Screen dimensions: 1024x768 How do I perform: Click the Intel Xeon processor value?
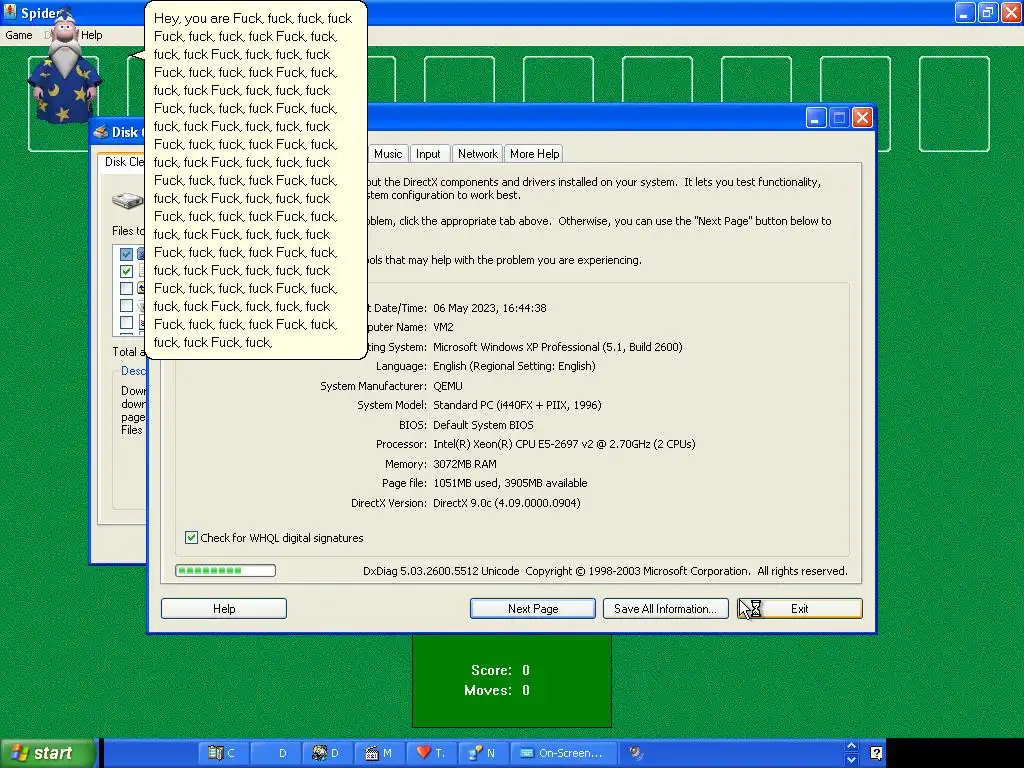pyautogui.click(x=564, y=444)
